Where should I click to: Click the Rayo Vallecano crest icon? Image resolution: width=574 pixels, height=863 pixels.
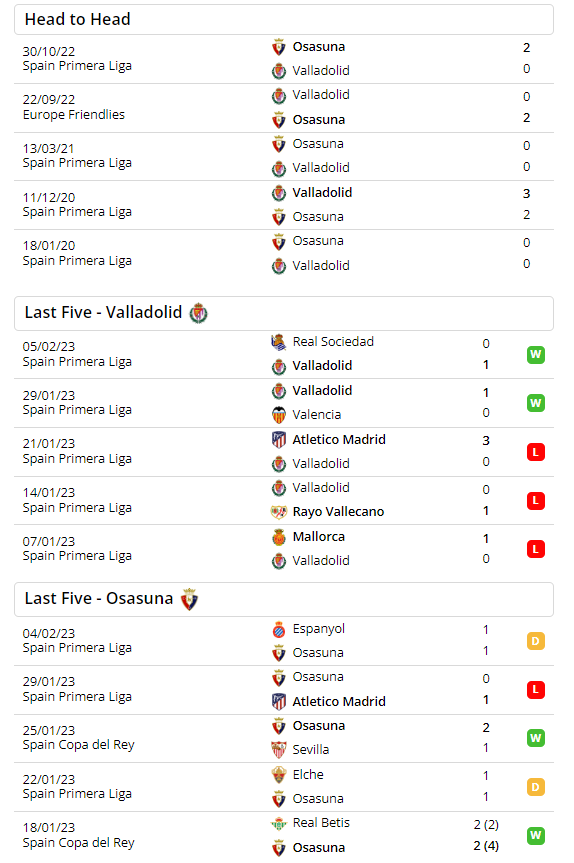279,512
